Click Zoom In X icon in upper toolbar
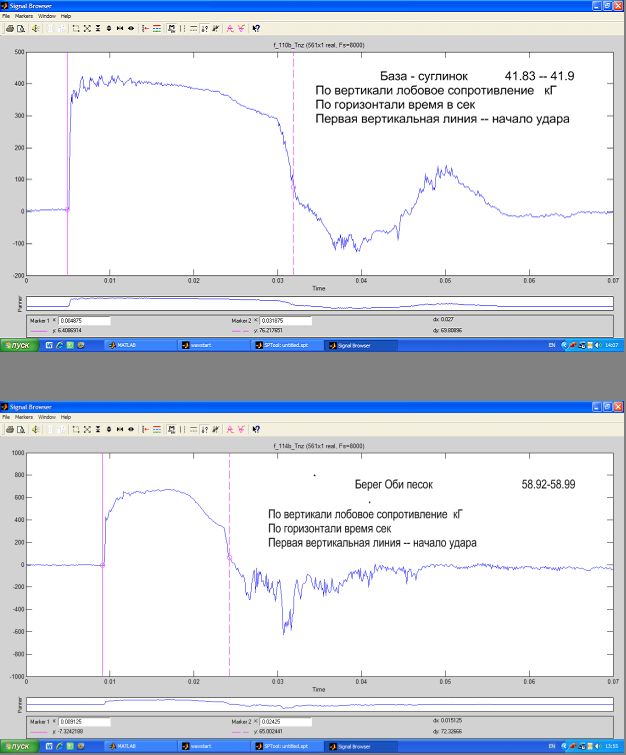626x755 pixels. tap(120, 29)
